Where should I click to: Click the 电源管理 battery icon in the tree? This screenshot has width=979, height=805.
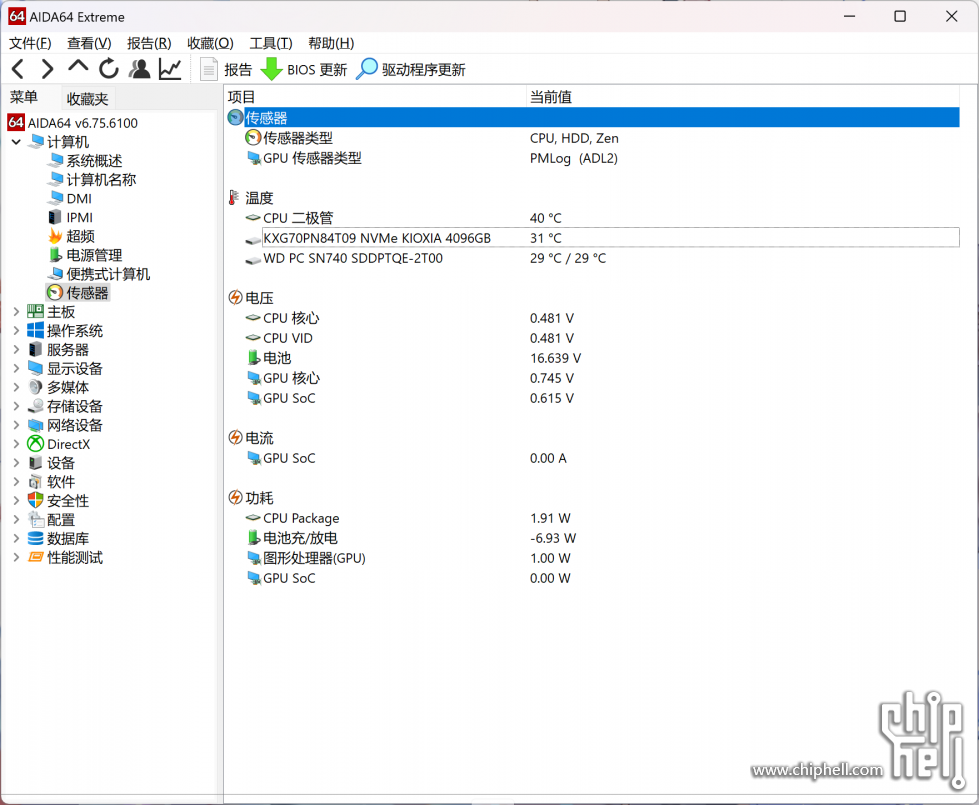(x=55, y=255)
